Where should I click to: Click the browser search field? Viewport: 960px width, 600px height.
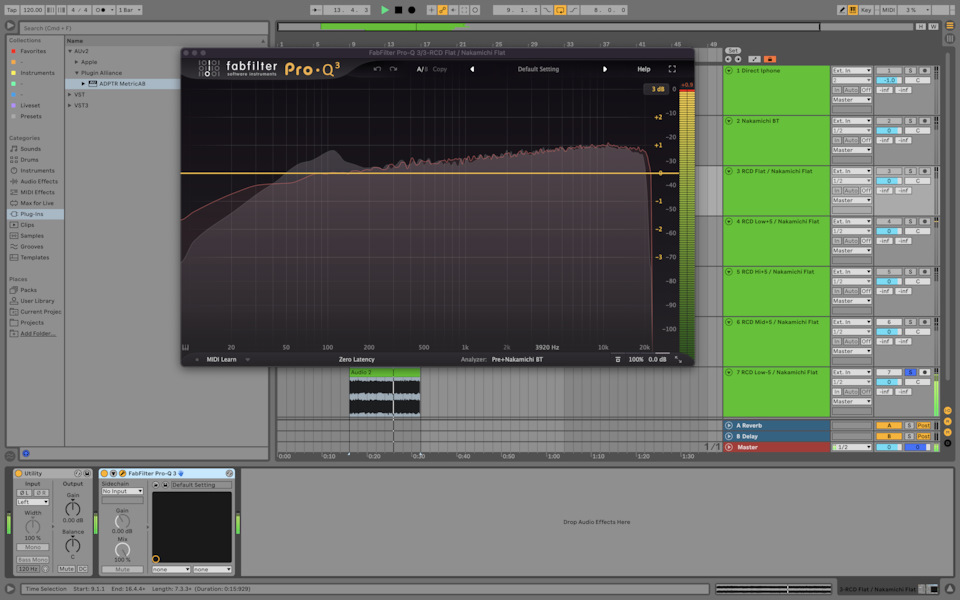[x=144, y=28]
